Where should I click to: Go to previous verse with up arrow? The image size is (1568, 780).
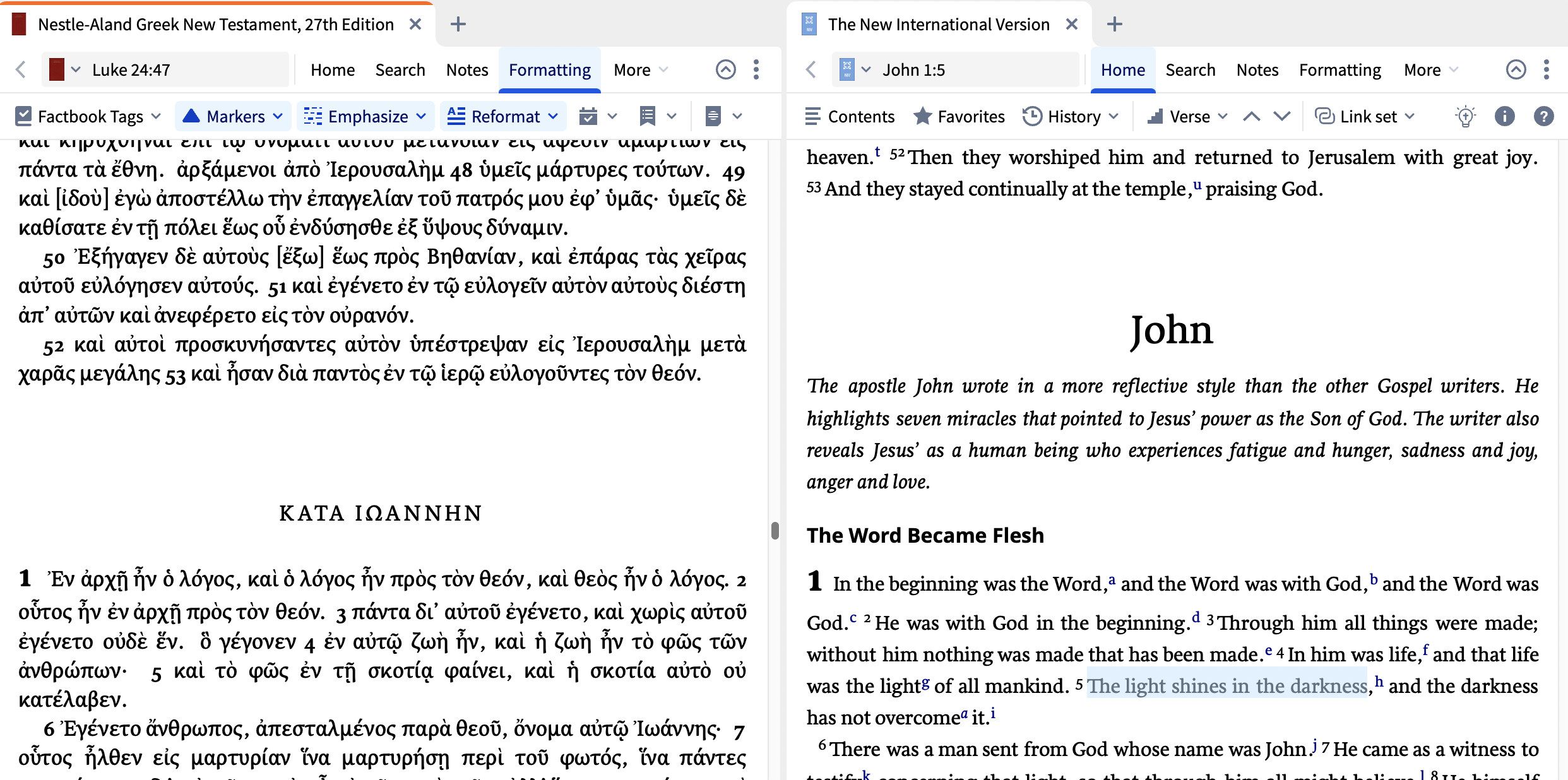click(1252, 116)
